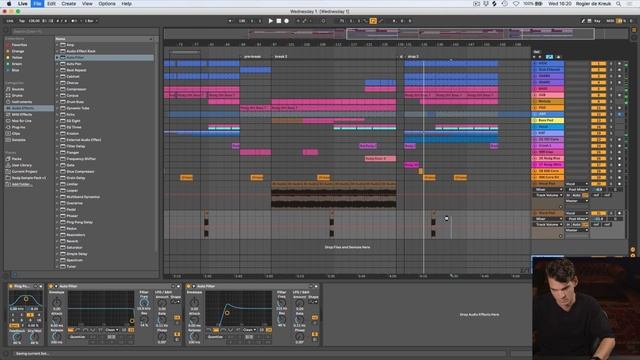This screenshot has height=360, width=640.
Task: Open the View menu
Action: tap(87, 4)
